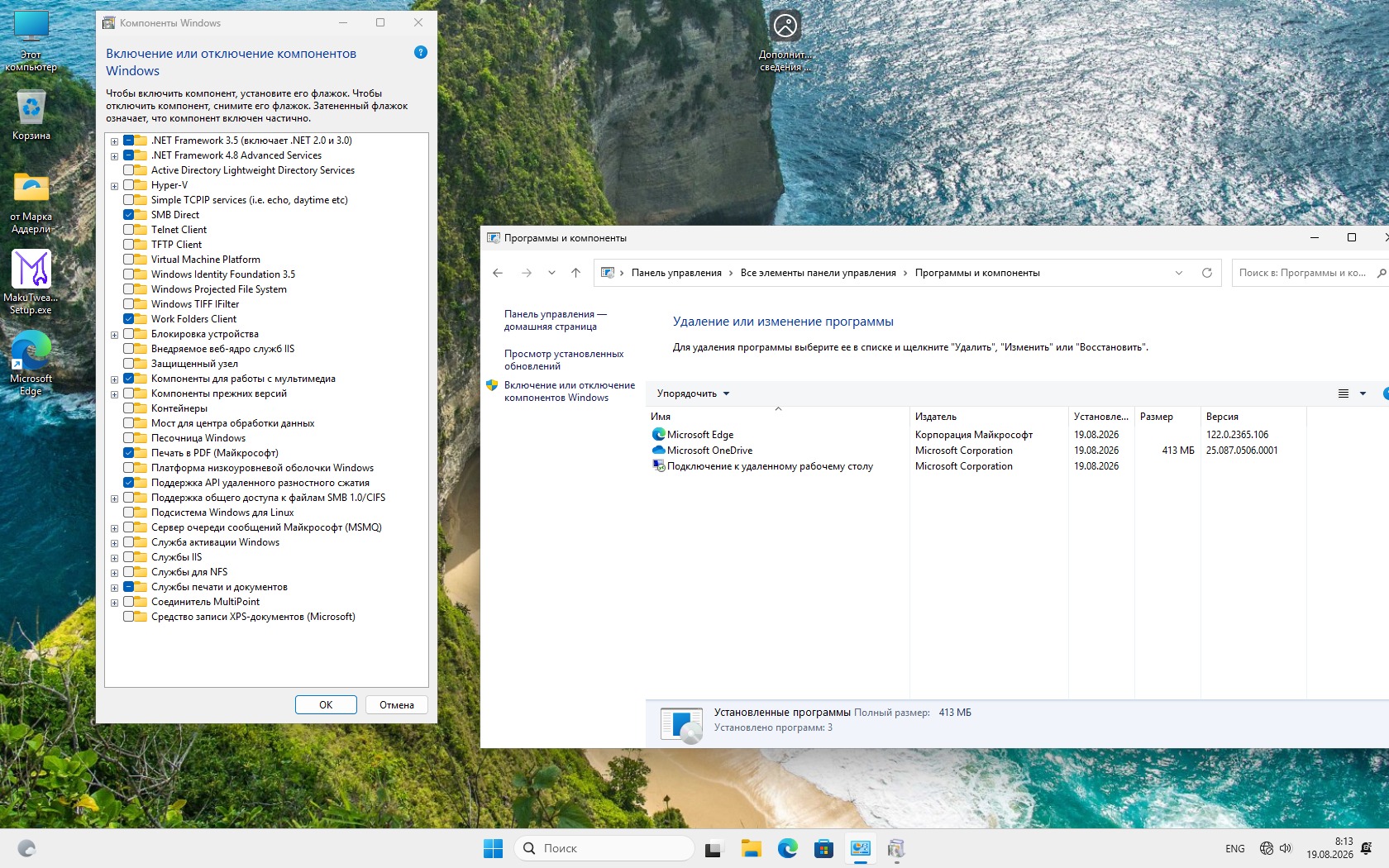Click the taskbar 'Поиск' search field
Viewport: 1389px width, 868px height.
pyautogui.click(x=604, y=848)
